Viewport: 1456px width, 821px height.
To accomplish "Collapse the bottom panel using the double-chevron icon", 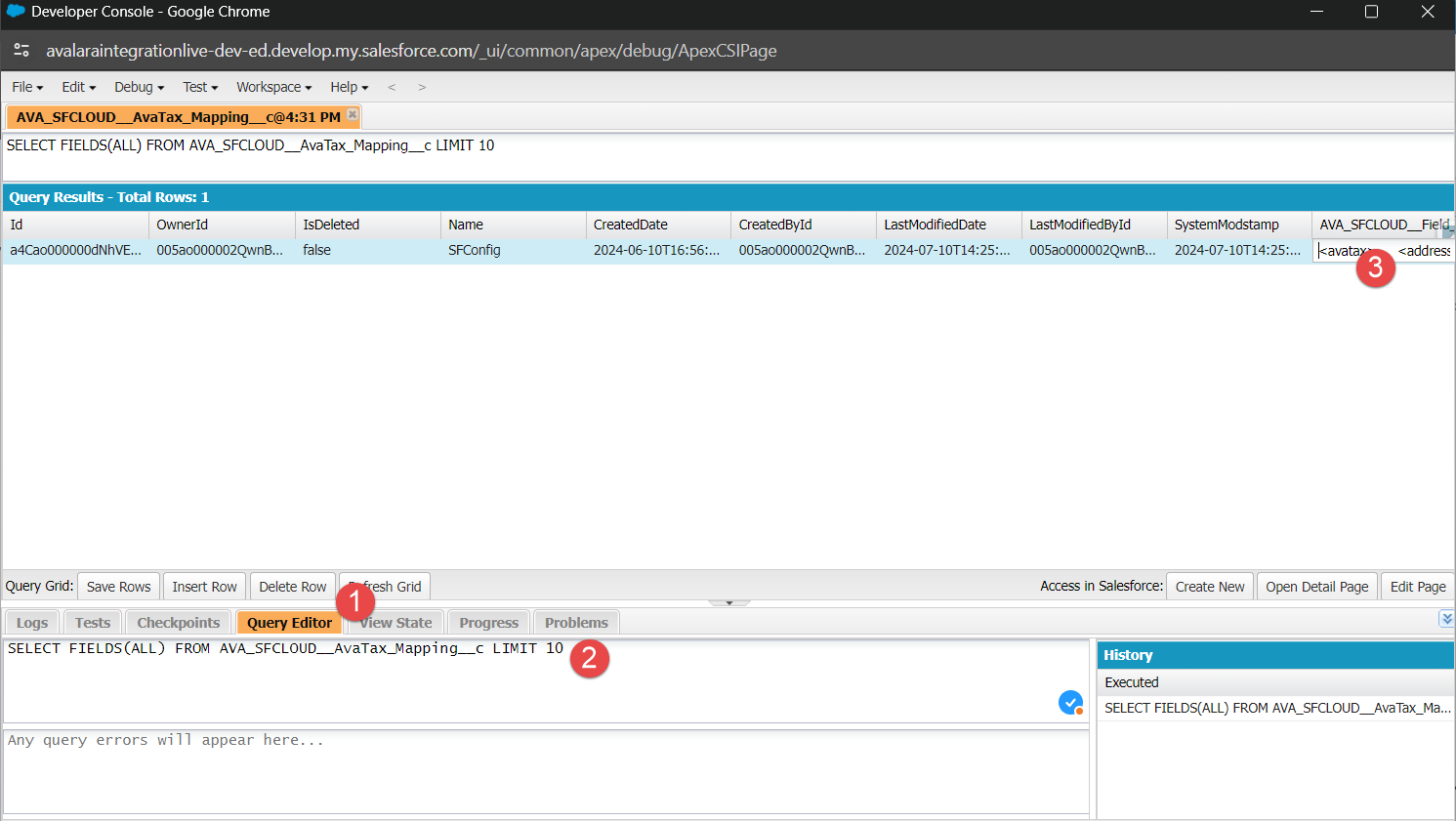I will point(1446,619).
